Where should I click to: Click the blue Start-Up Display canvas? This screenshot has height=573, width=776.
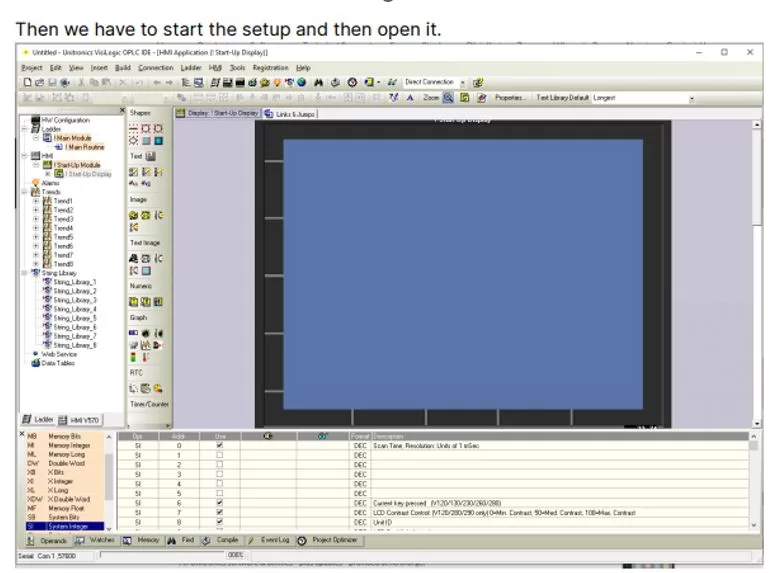click(462, 270)
